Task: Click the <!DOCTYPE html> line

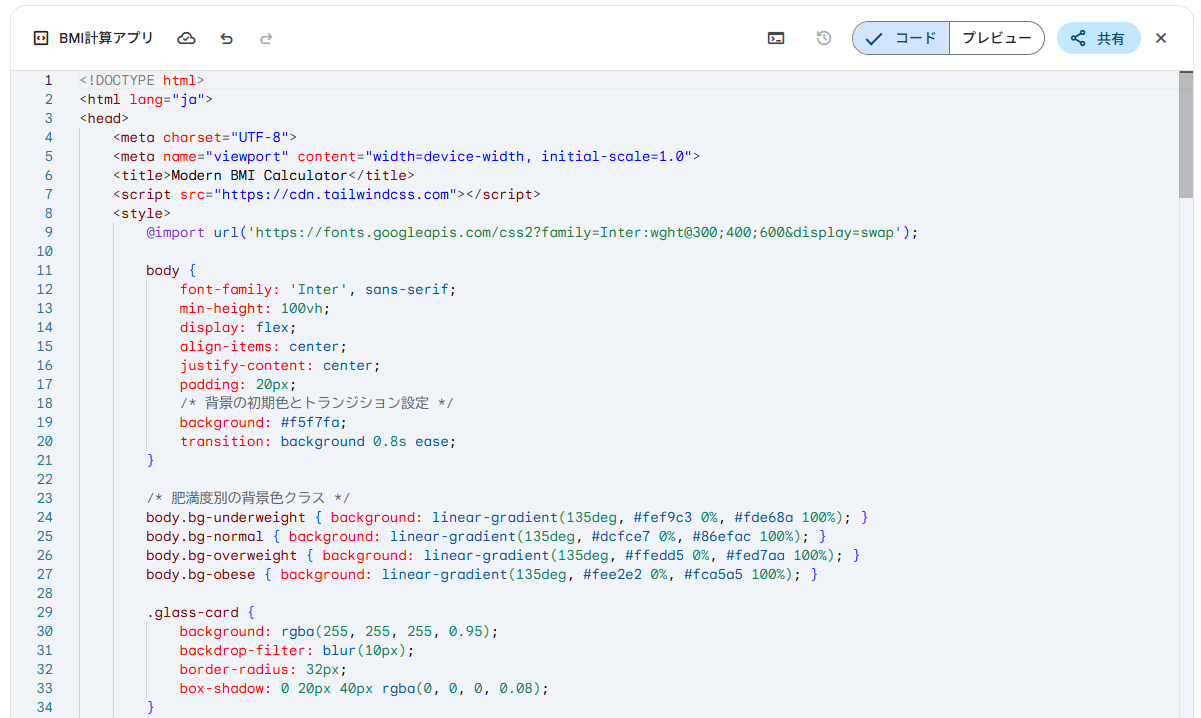Action: [142, 80]
